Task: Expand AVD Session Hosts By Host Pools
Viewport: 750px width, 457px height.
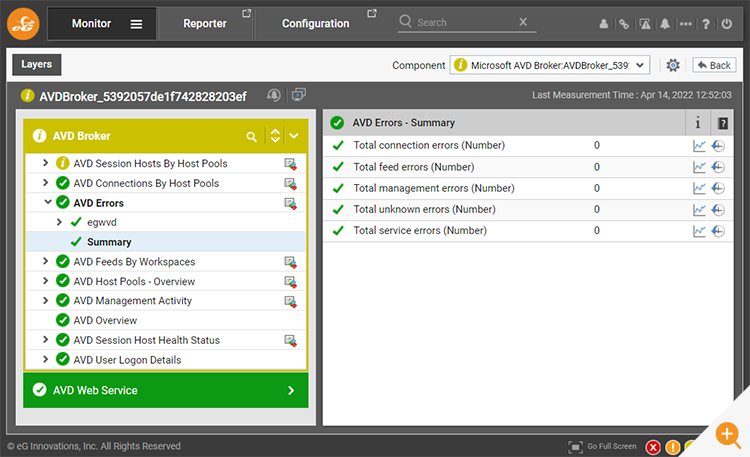Action: 45,163
